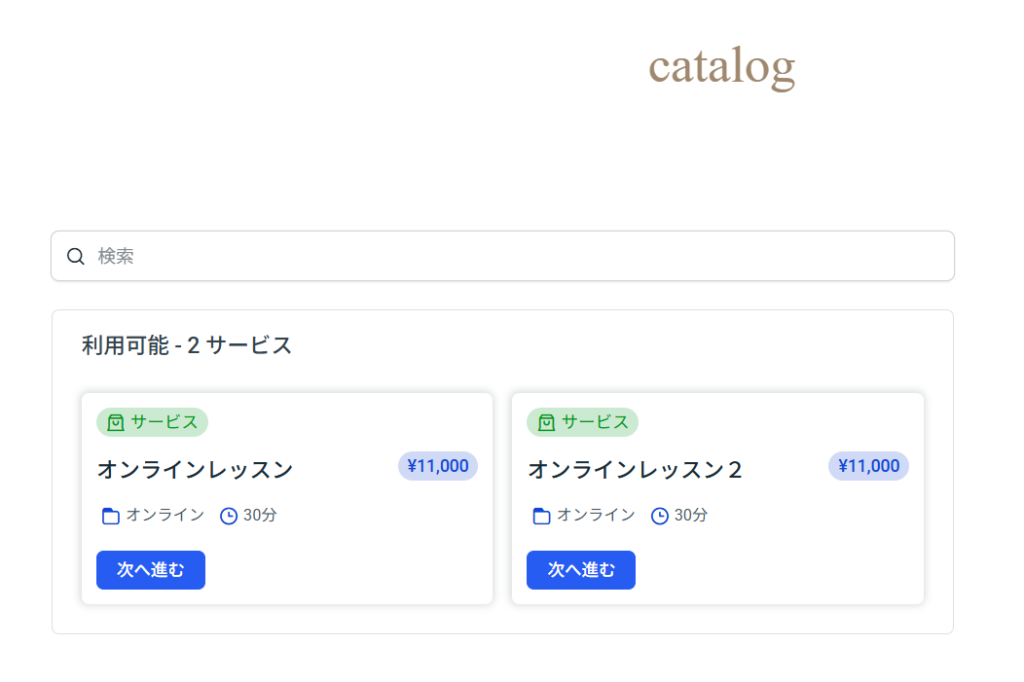
Task: Click the 利用可能 - 2 サービス heading
Action: 187,346
